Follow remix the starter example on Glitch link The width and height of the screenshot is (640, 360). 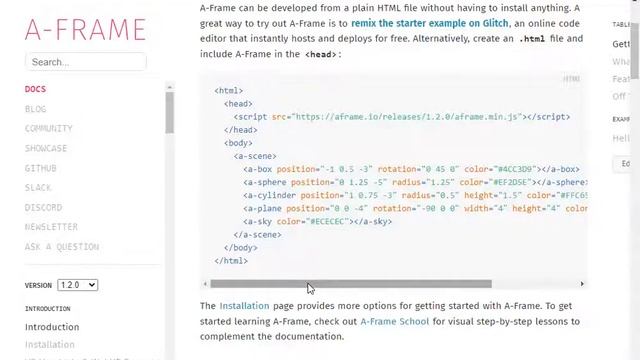click(430, 23)
